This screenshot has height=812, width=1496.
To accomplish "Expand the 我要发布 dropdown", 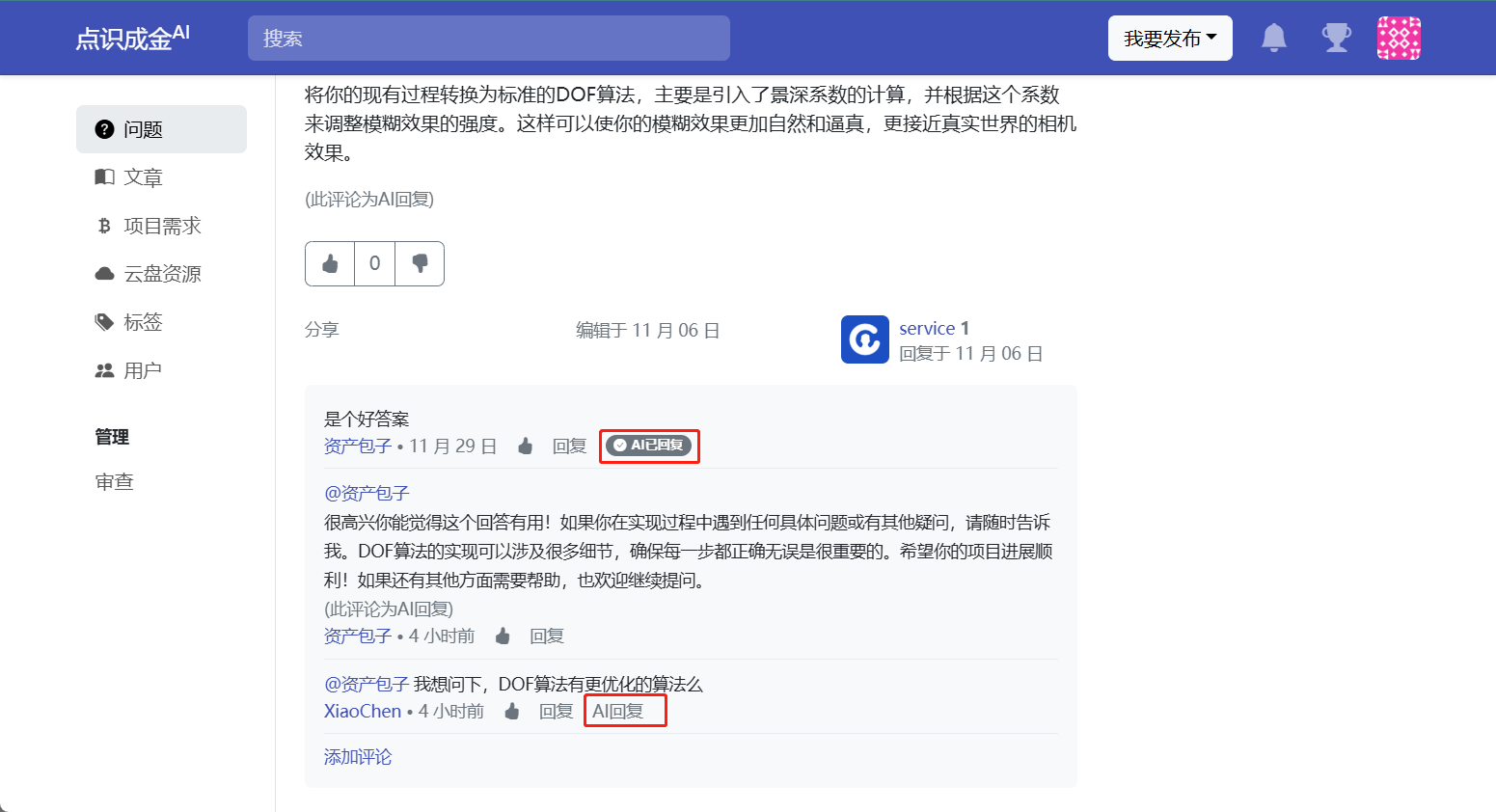I will coord(1169,39).
